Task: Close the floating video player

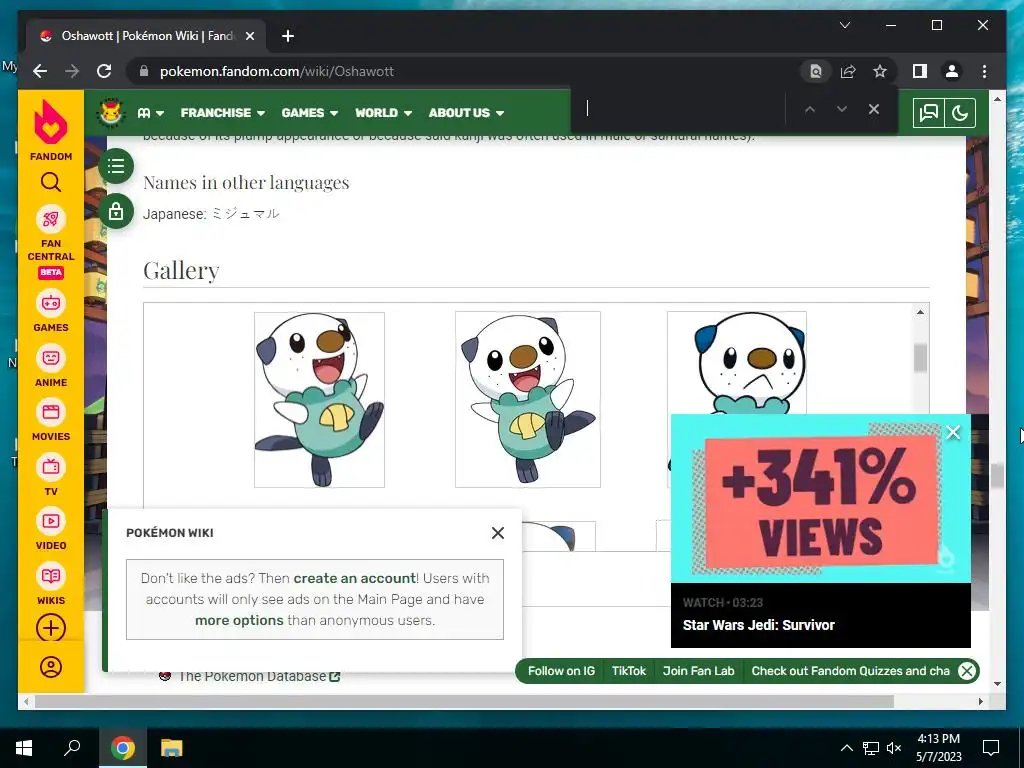Action: 953,432
